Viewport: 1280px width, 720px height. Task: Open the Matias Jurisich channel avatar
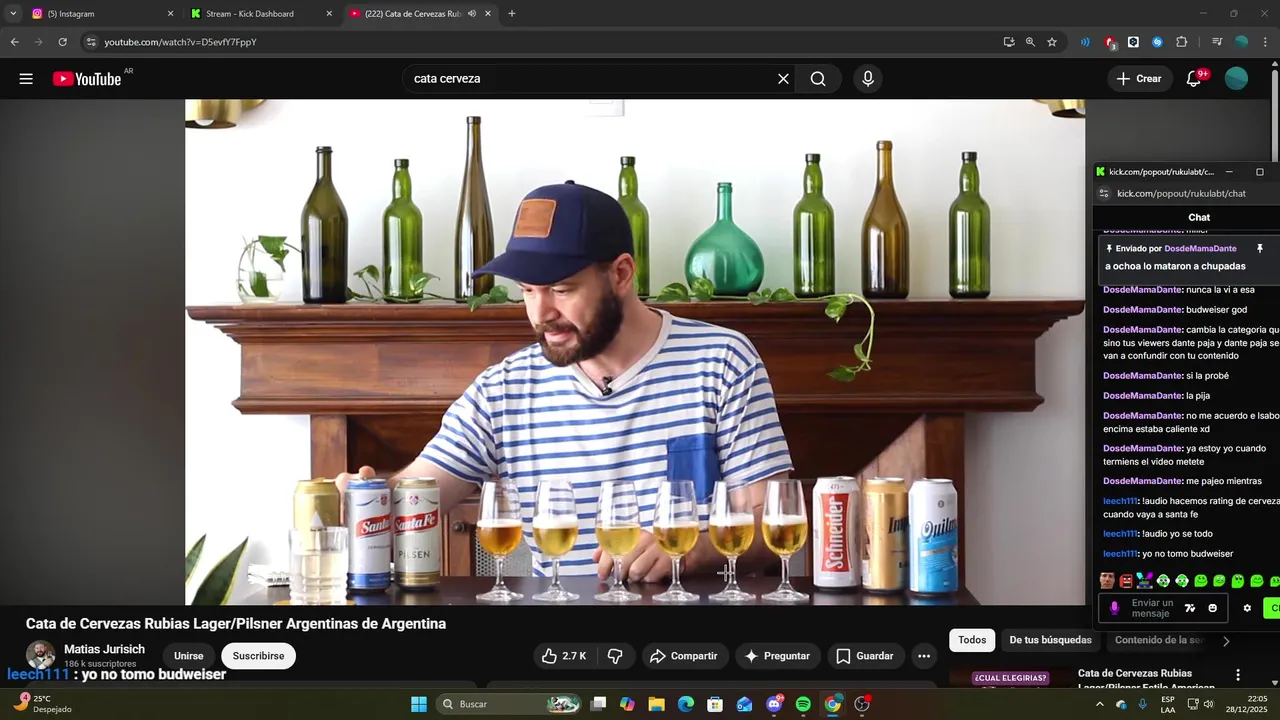(x=41, y=656)
